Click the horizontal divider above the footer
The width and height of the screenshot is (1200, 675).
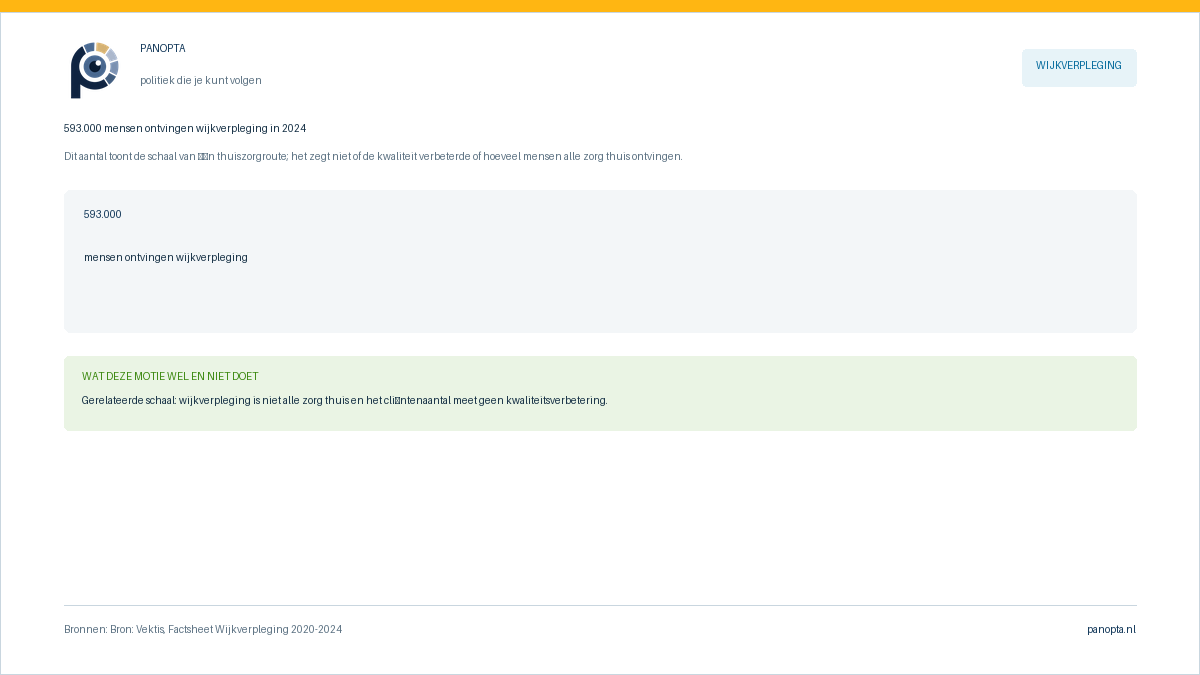(600, 605)
